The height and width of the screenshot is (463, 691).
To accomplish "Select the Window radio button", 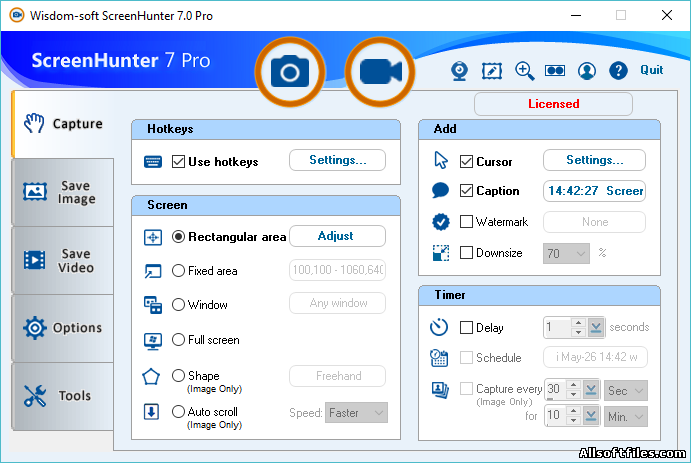I will tap(178, 304).
